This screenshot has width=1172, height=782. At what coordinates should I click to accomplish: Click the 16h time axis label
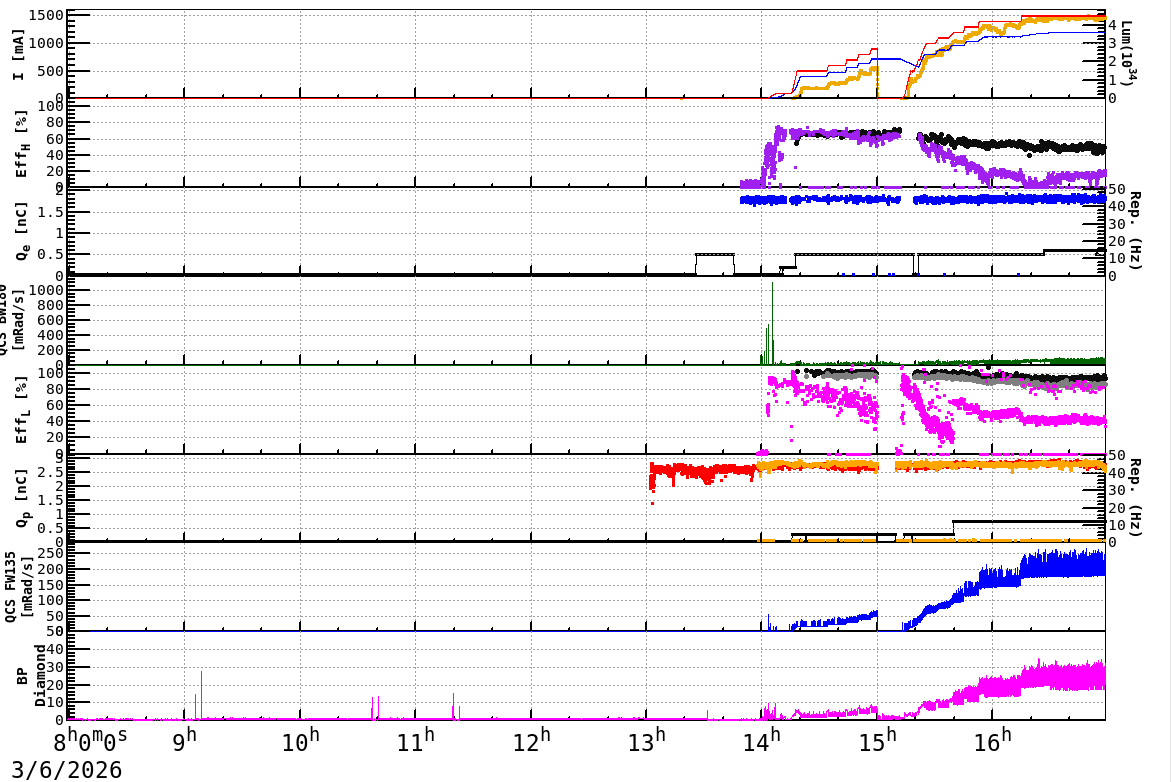pyautogui.click(x=993, y=740)
